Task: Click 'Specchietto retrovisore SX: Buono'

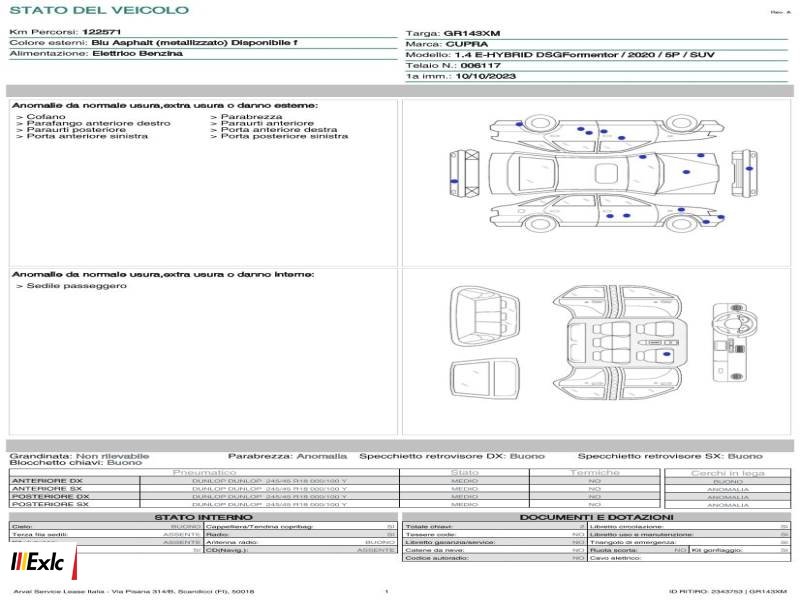Action: click(670, 456)
